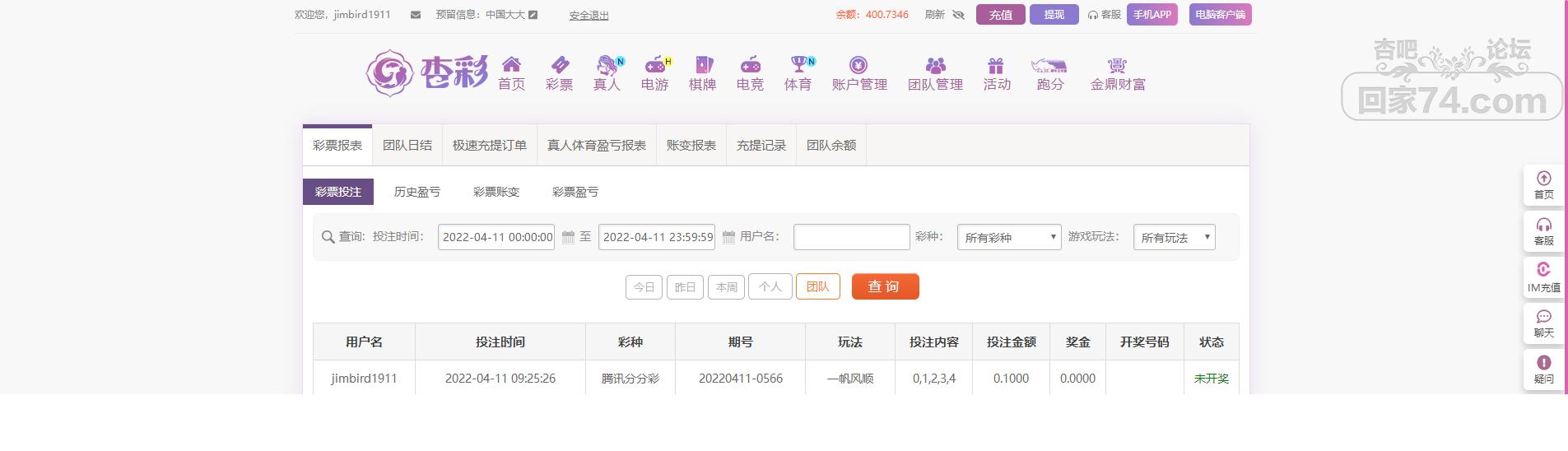Screen dimensions: 1568x451
Task: Click sidebar IM充值 icon
Action: (x=1544, y=270)
